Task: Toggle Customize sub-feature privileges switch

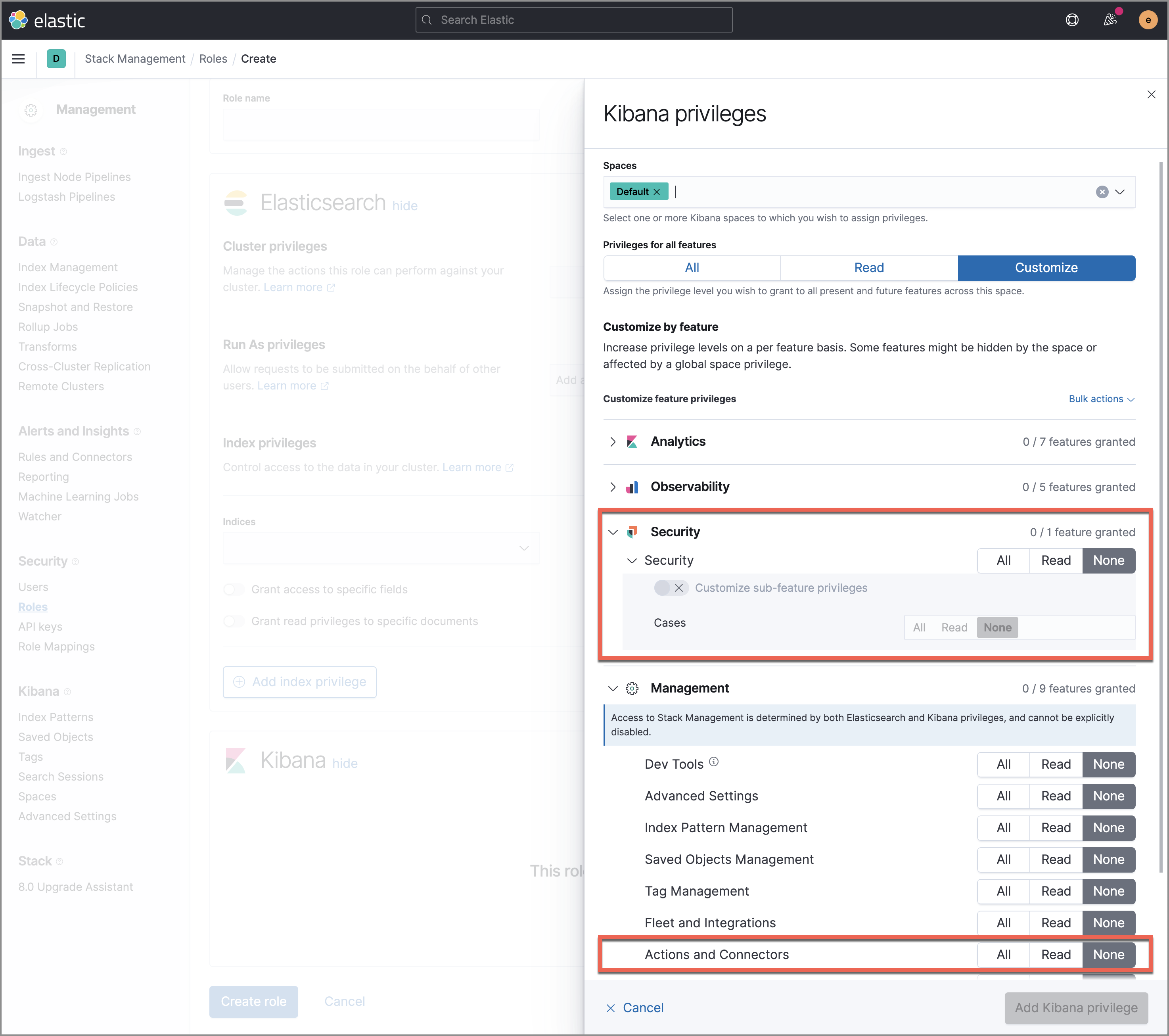Action: click(670, 587)
